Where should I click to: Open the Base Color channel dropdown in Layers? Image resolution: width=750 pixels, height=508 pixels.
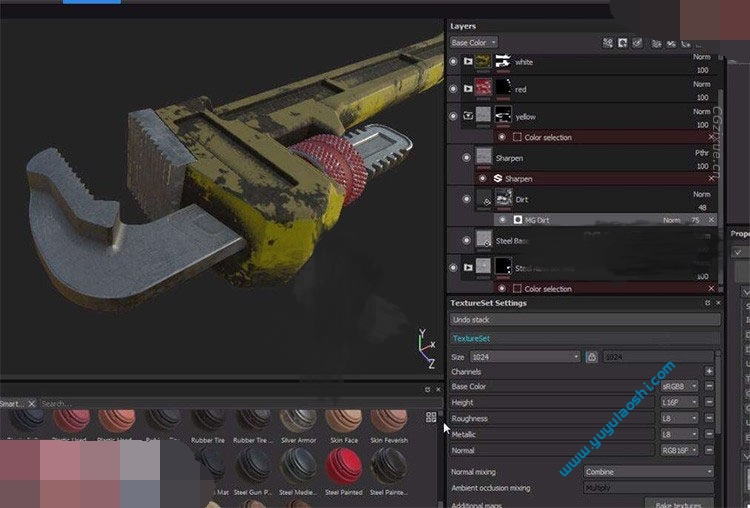coord(473,43)
